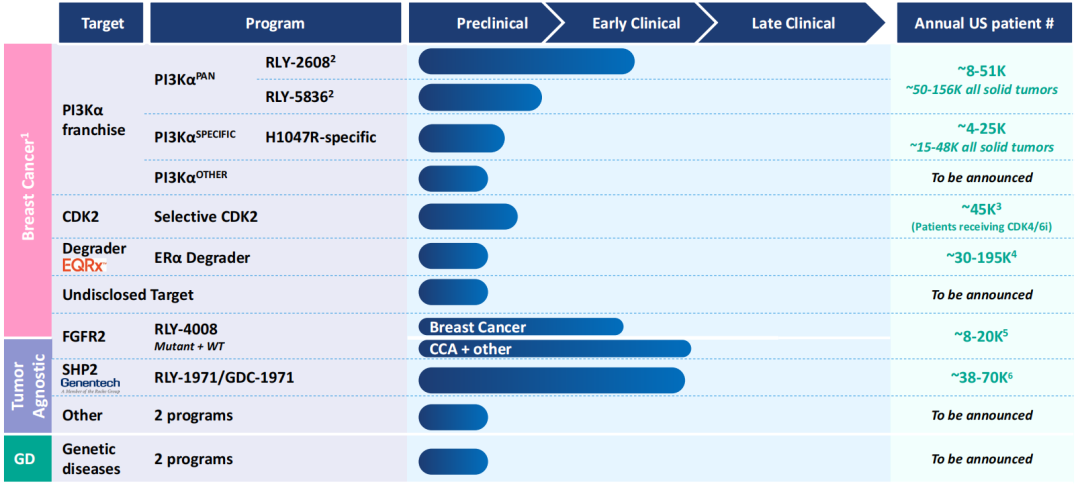
Task: Click the purple Tumor Agnostic side label
Action: point(27,385)
